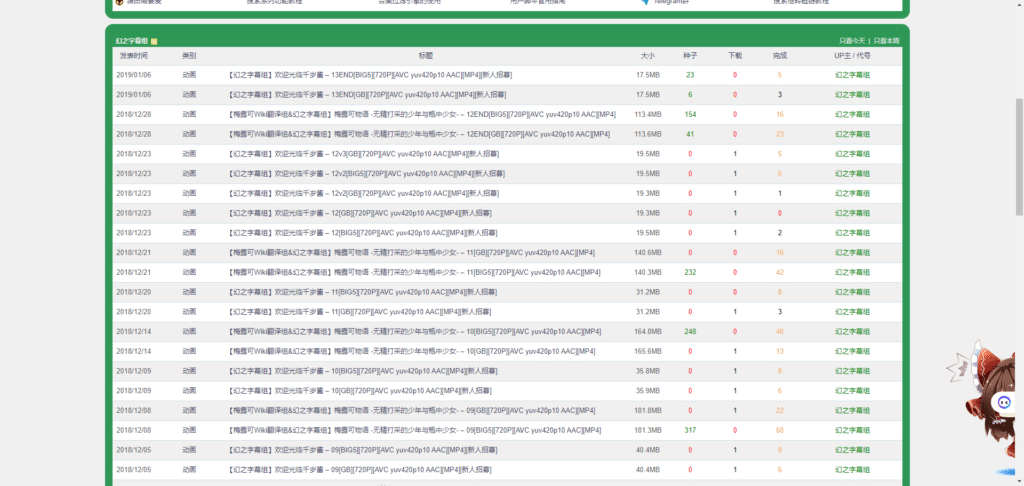Screen dimensions: 1024x486
Task: Click 动画 category in 梅露可物语 09 BIG5 row
Action: click(x=189, y=430)
